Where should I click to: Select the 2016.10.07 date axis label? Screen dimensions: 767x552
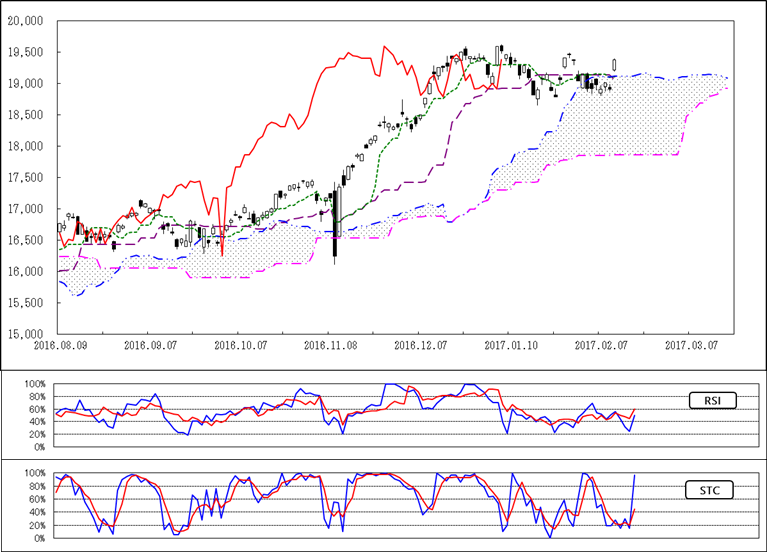click(238, 343)
